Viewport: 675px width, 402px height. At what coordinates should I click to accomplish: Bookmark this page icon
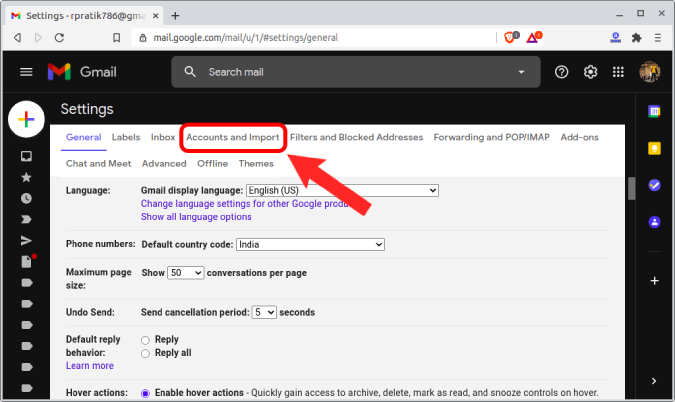[x=117, y=38]
